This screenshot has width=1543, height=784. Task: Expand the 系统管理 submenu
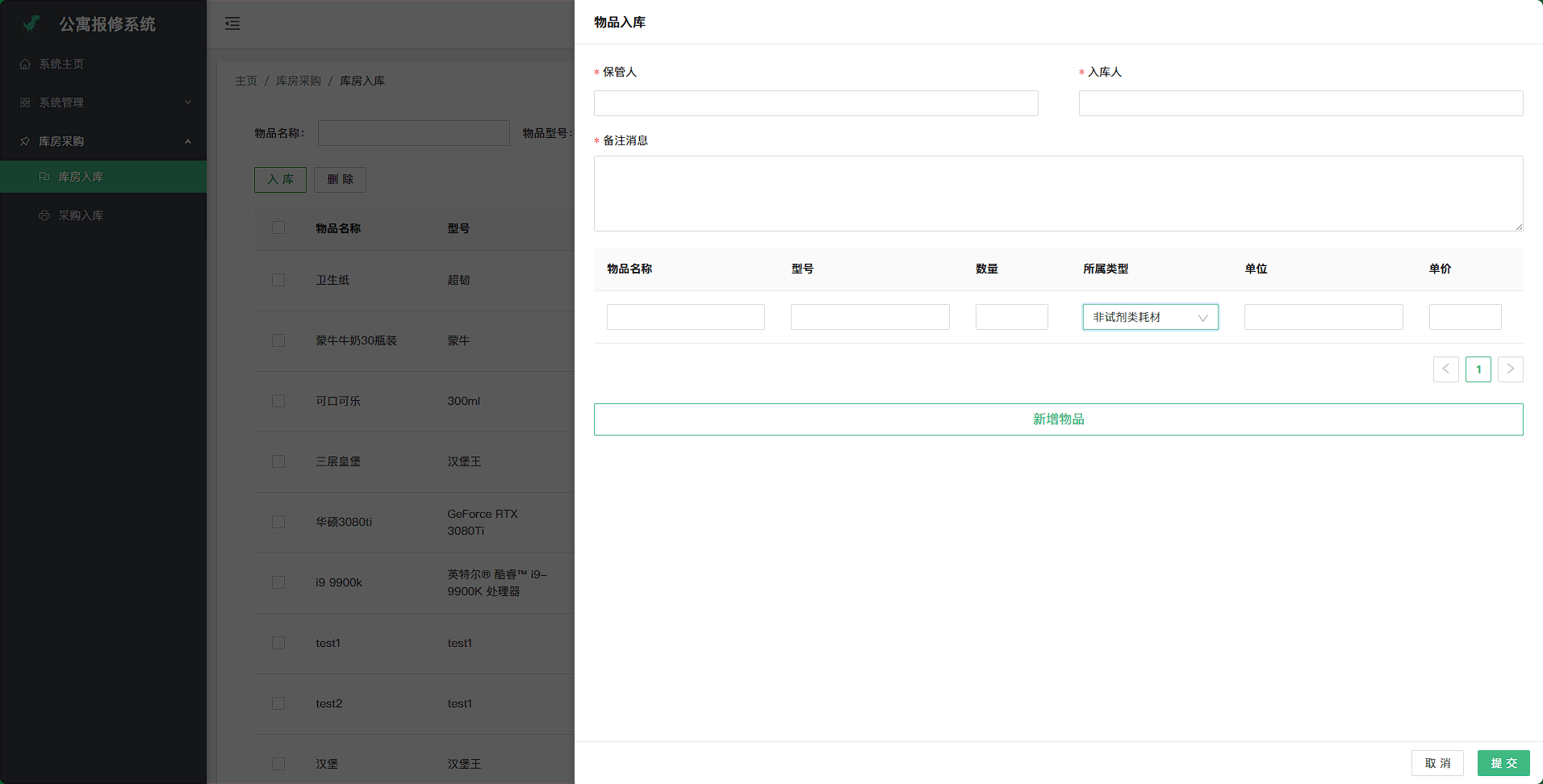click(188, 102)
